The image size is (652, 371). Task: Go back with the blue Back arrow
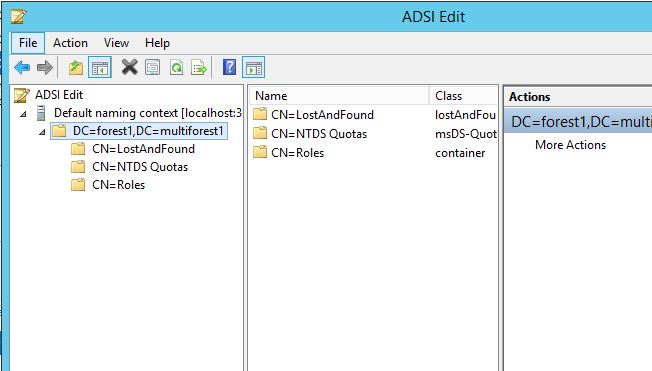point(22,67)
